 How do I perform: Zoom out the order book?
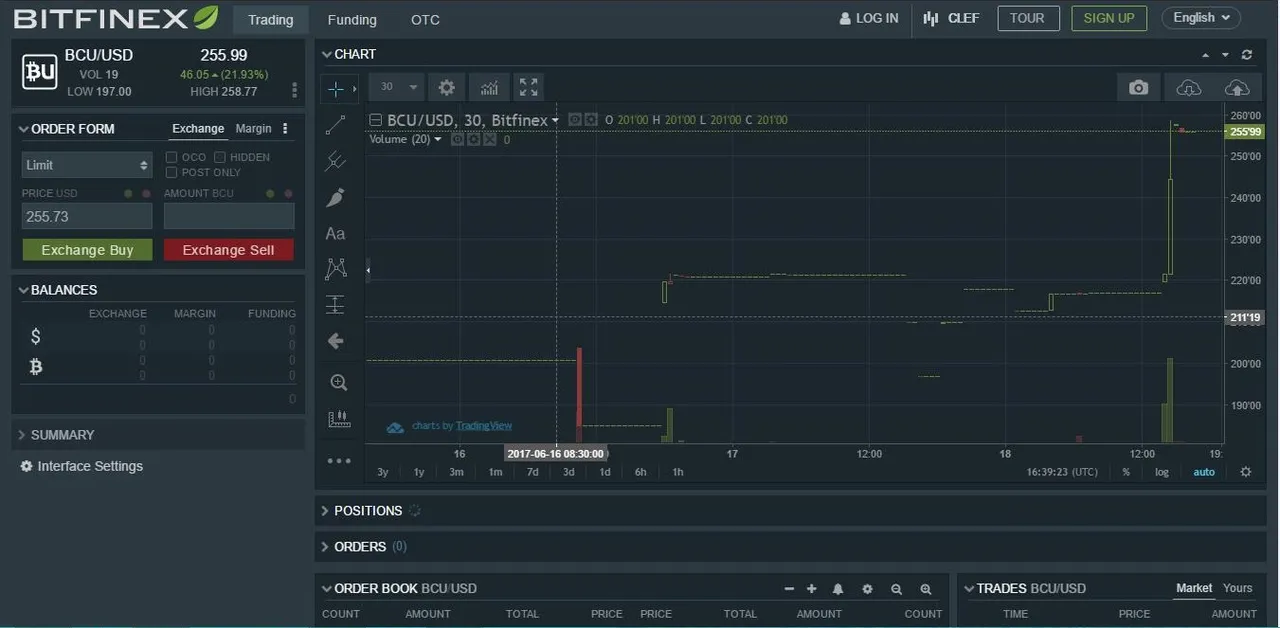pyautogui.click(x=896, y=589)
